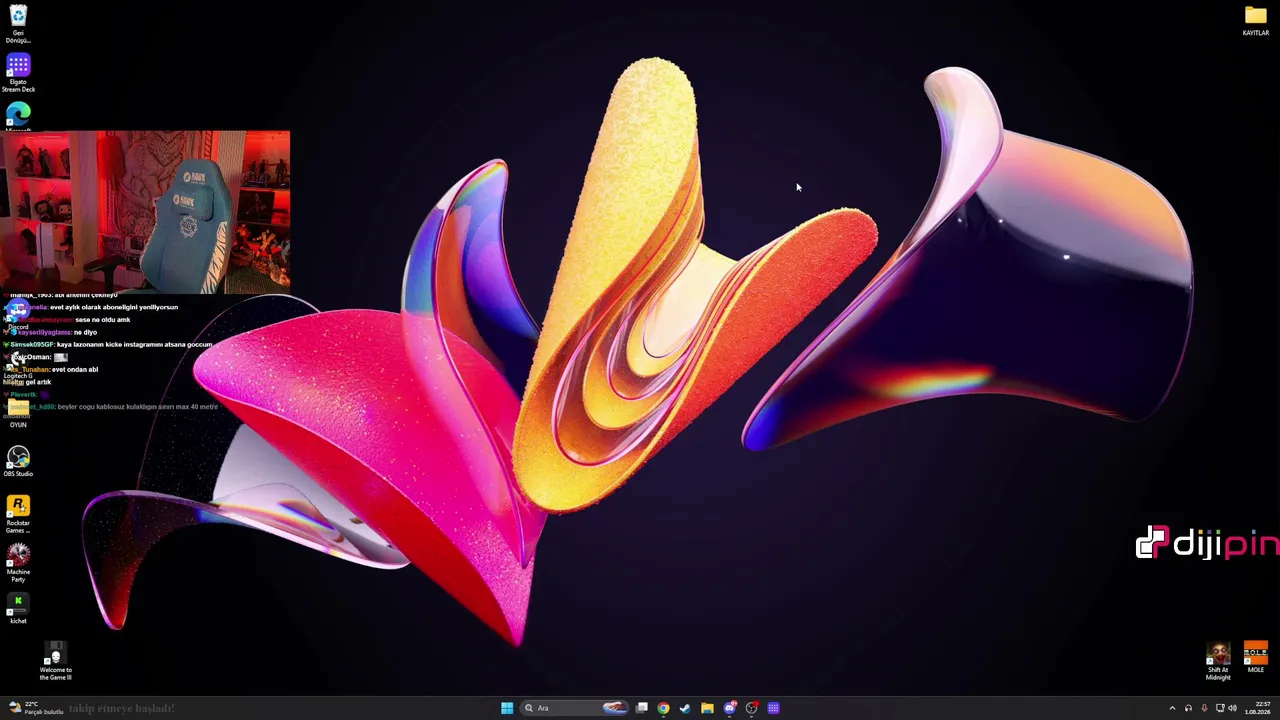Open Steam from the taskbar
Image resolution: width=1280 pixels, height=720 pixels.
click(685, 708)
